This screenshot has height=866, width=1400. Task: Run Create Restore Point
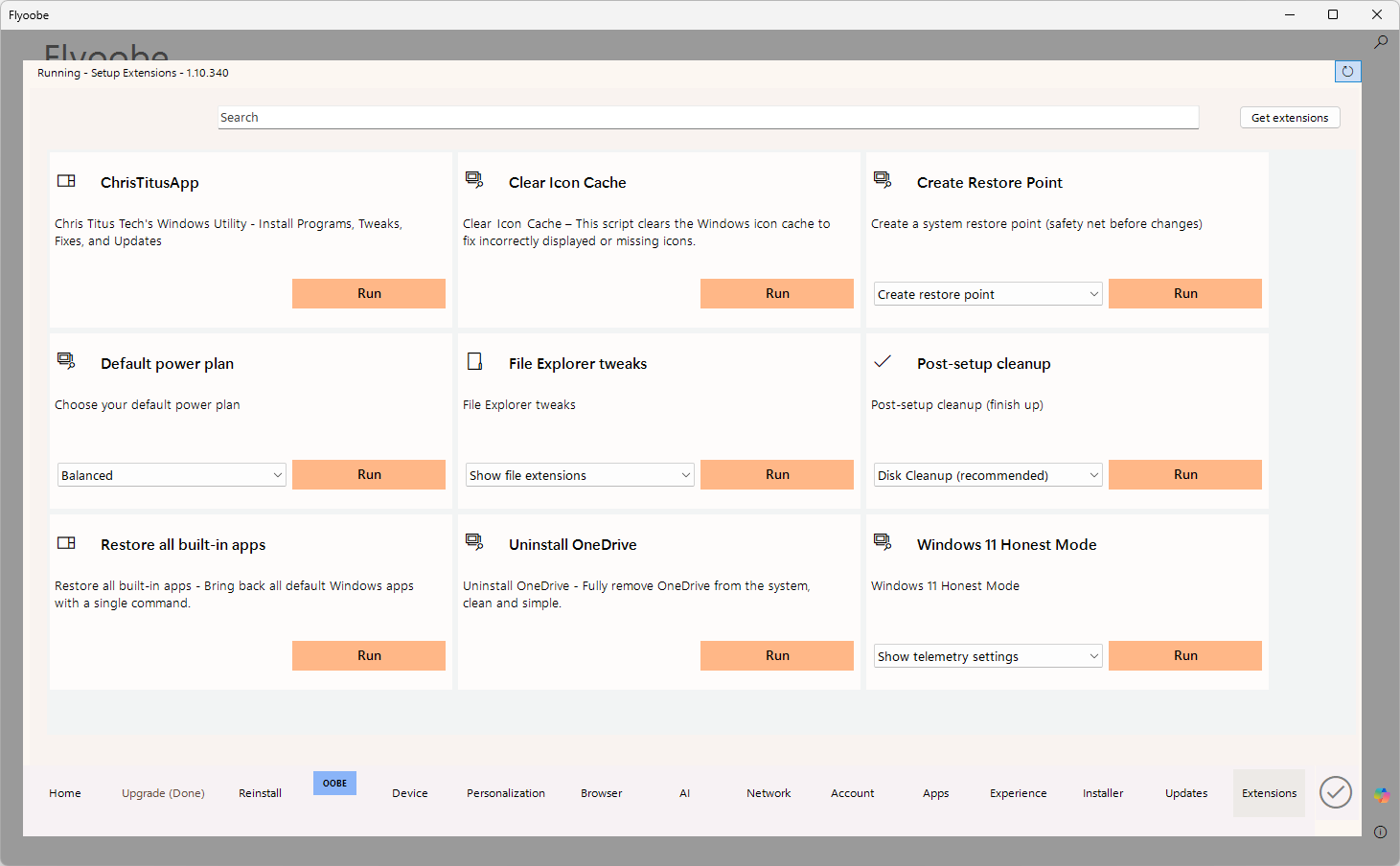coord(1185,293)
